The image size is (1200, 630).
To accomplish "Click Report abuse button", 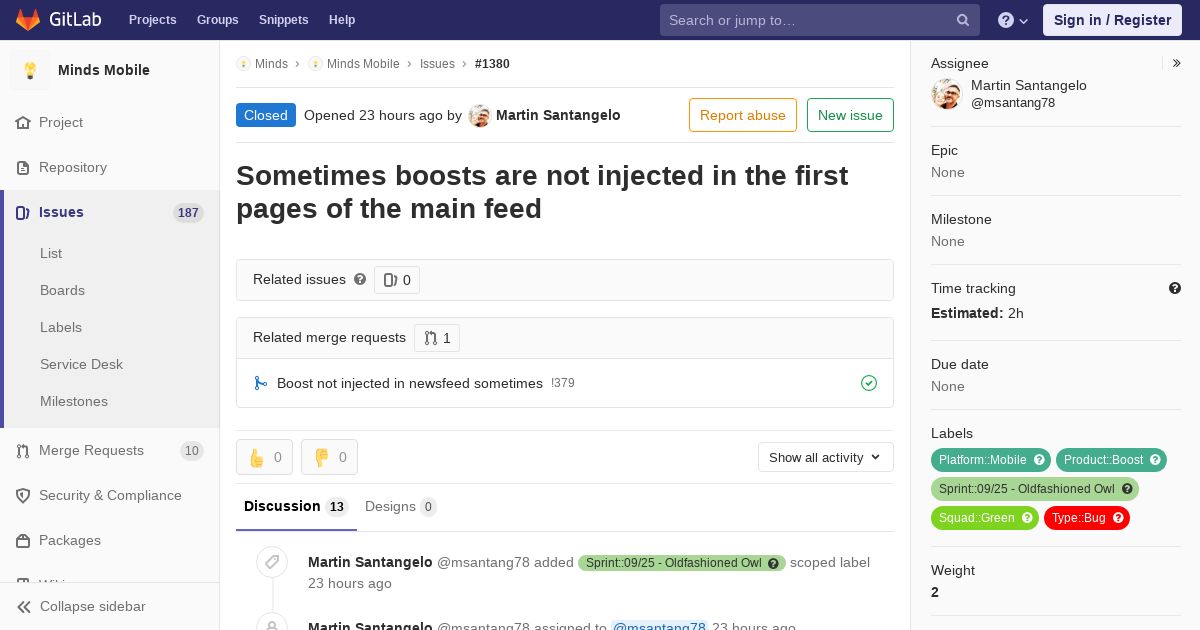I will click(x=743, y=115).
